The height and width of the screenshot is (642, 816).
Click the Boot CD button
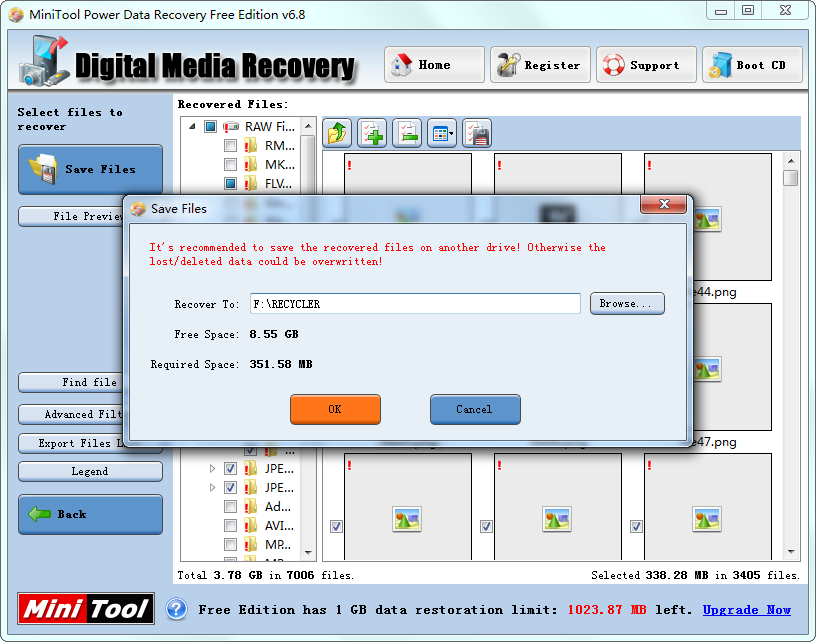click(x=752, y=65)
